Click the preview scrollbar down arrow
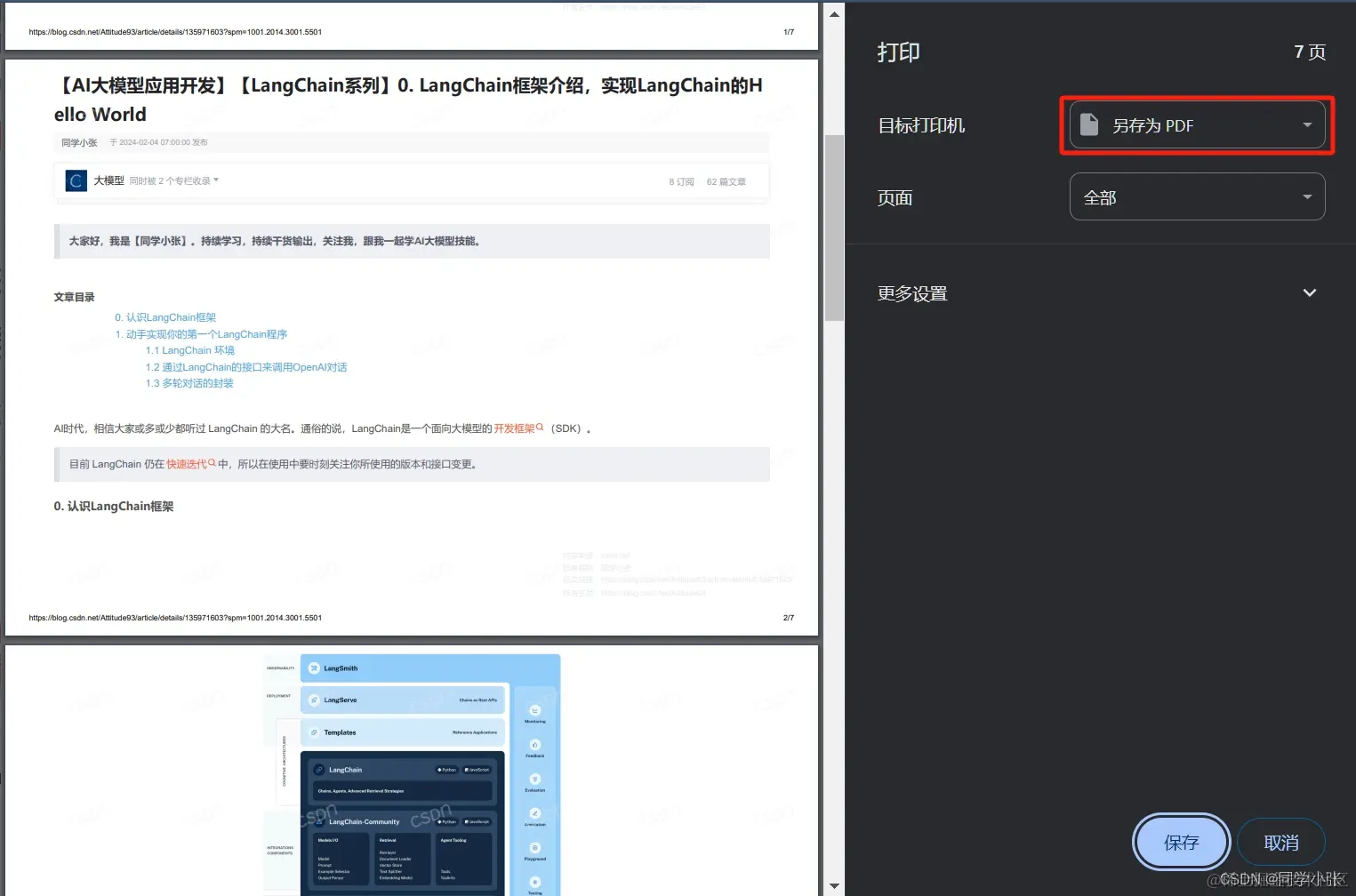 [x=833, y=885]
